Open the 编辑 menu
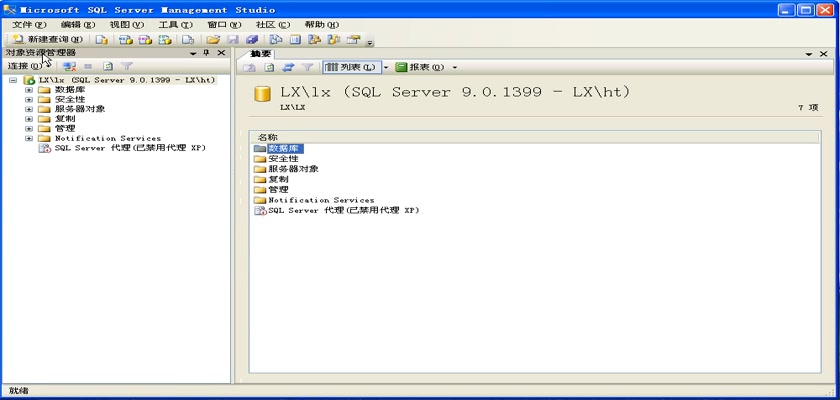The image size is (840, 400). pyautogui.click(x=78, y=25)
